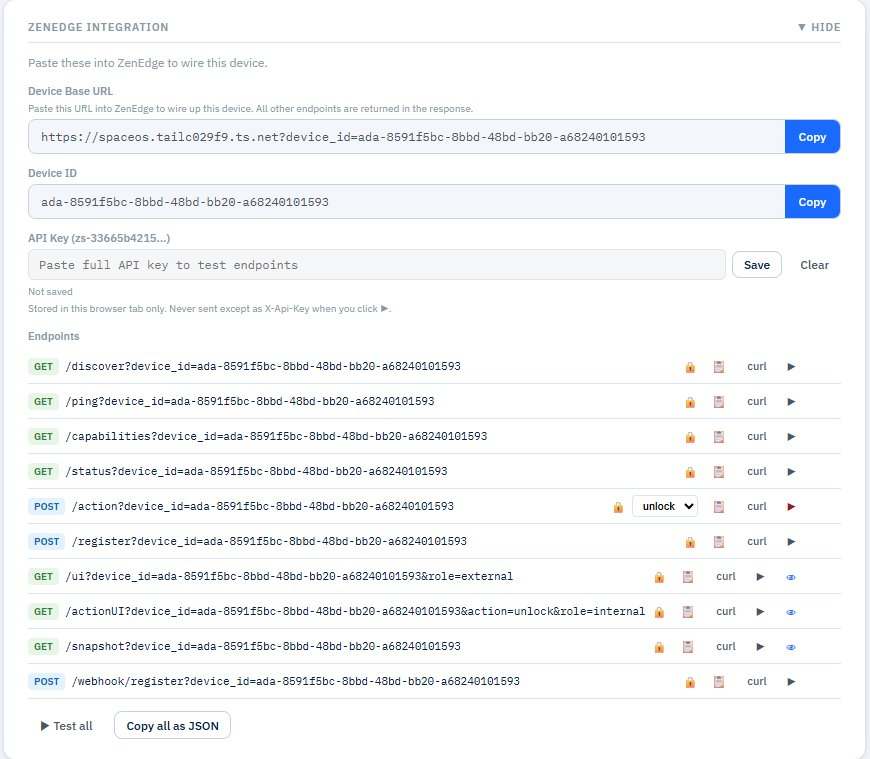870x759 pixels.
Task: Copy curl for /status endpoint
Action: point(757,471)
